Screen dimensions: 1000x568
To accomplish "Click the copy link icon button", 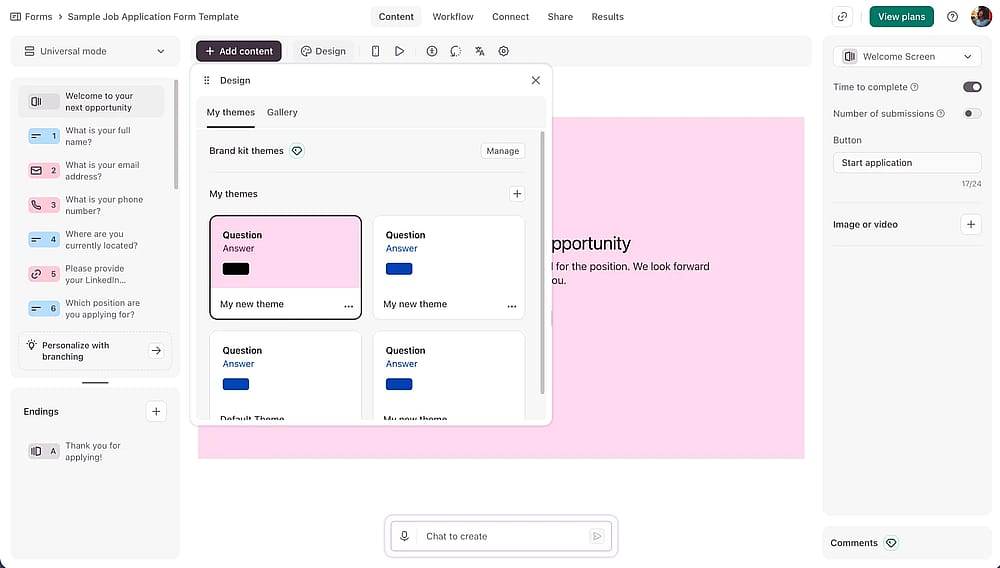I will pyautogui.click(x=842, y=17).
